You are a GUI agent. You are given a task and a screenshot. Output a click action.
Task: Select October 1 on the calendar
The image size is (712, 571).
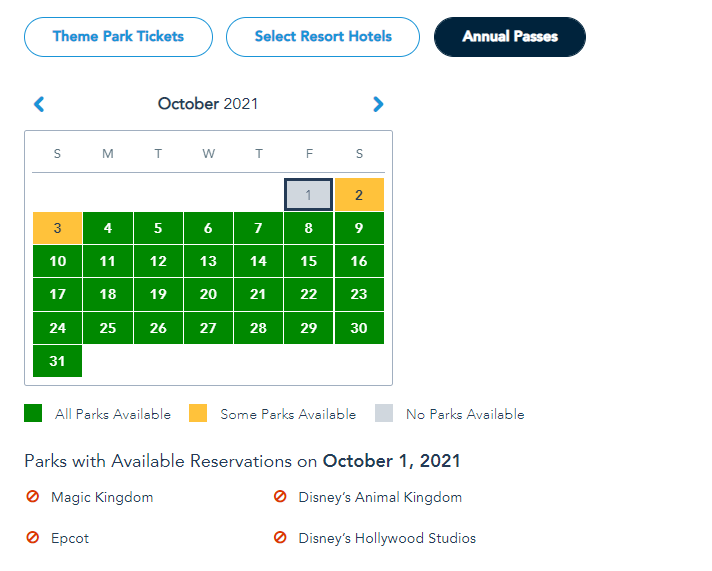(309, 195)
